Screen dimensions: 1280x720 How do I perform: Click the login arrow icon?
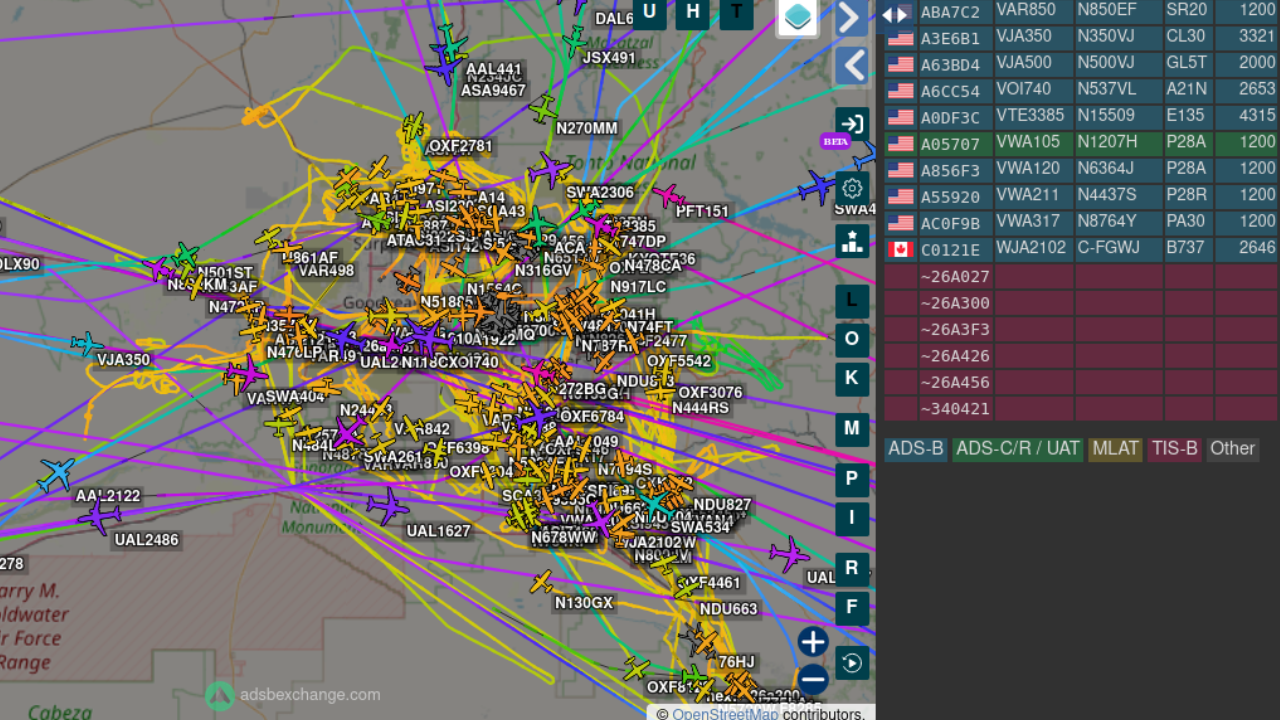(852, 125)
